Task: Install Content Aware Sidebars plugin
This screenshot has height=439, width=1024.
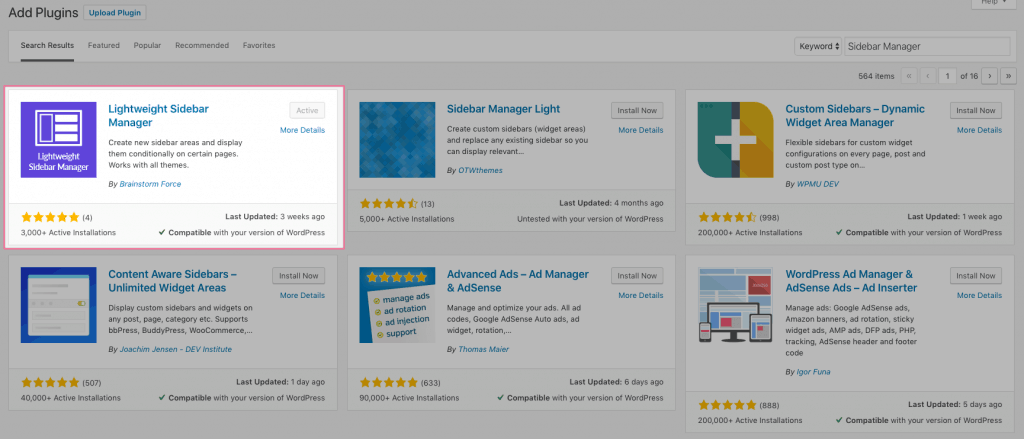Action: pyautogui.click(x=298, y=276)
